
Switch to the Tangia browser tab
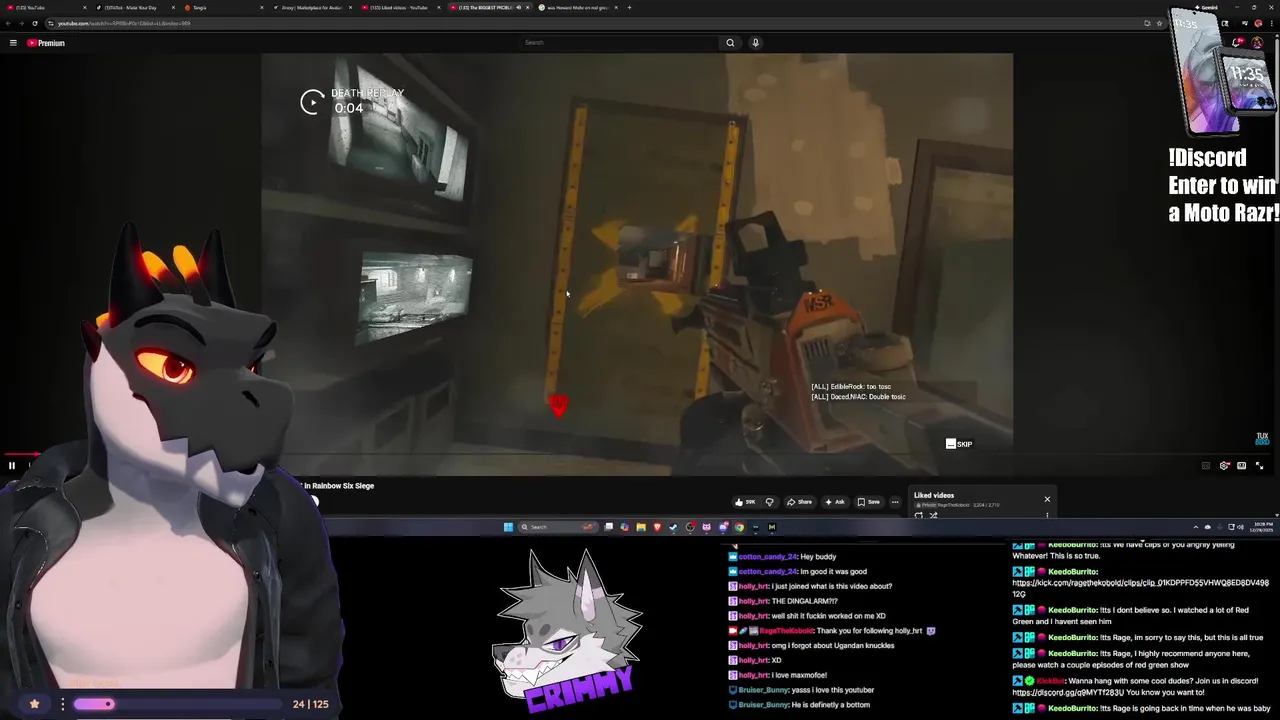click(x=224, y=8)
